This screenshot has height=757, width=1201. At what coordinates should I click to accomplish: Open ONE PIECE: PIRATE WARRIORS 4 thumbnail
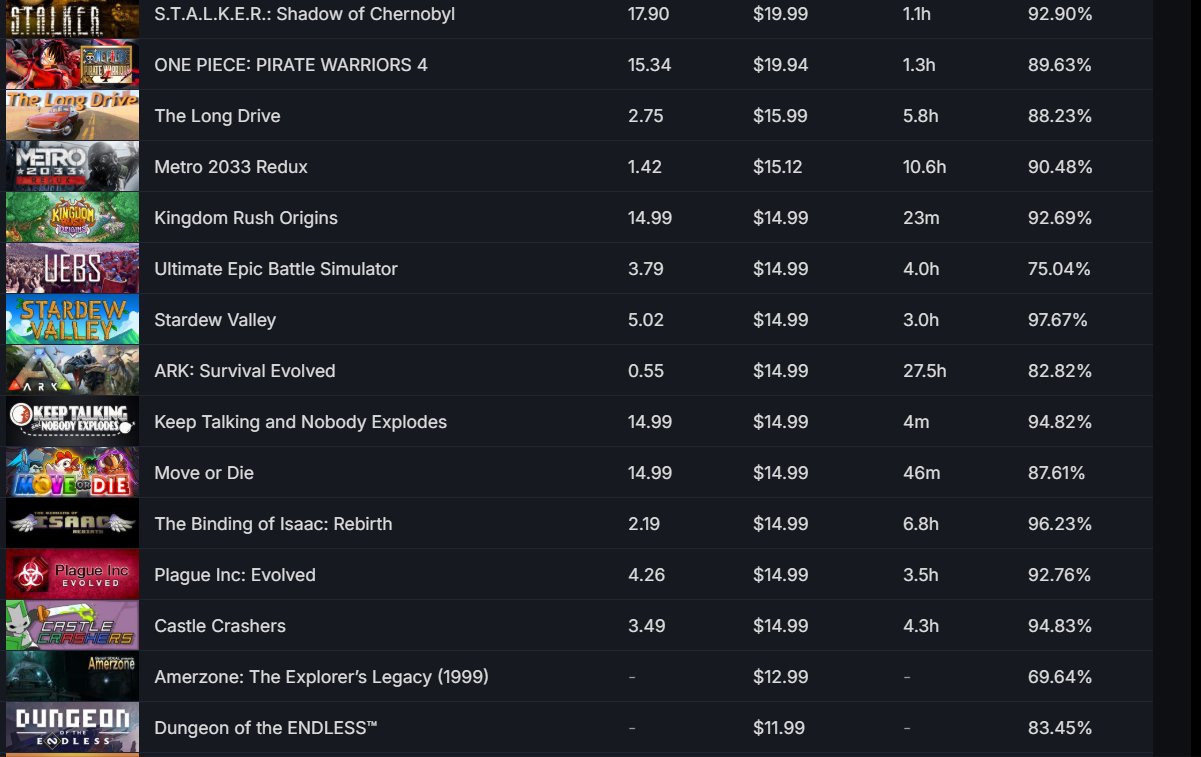click(72, 65)
